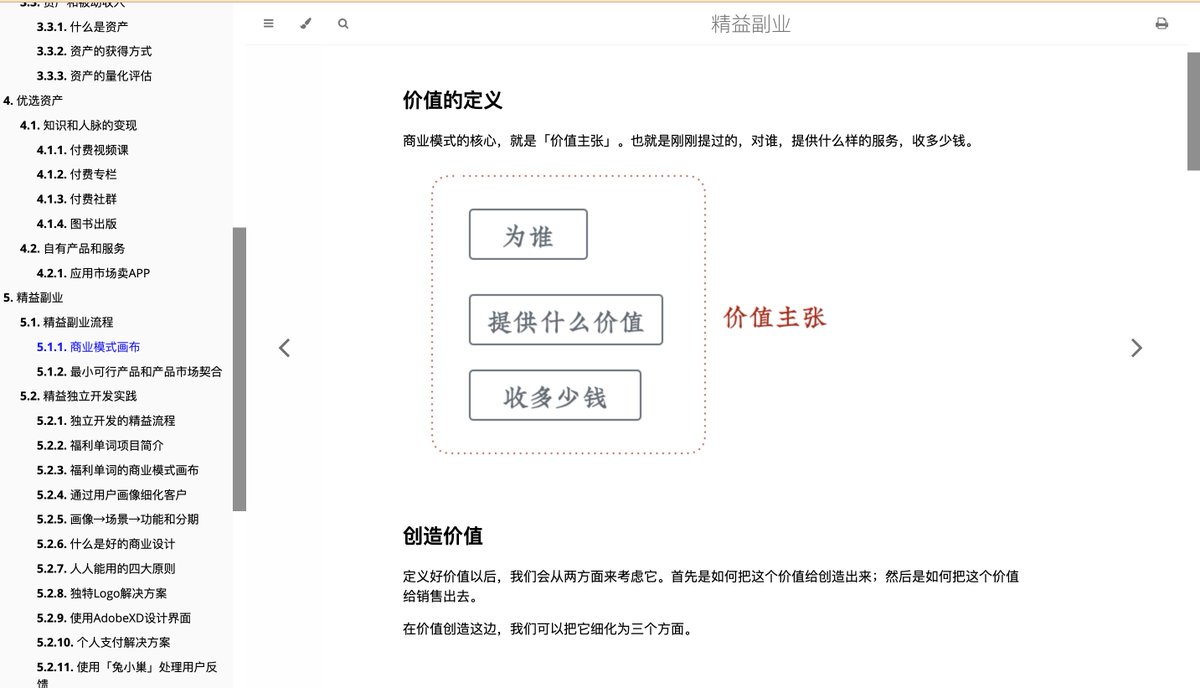Go to next chapter arrow
This screenshot has width=1200, height=688.
click(1136, 348)
